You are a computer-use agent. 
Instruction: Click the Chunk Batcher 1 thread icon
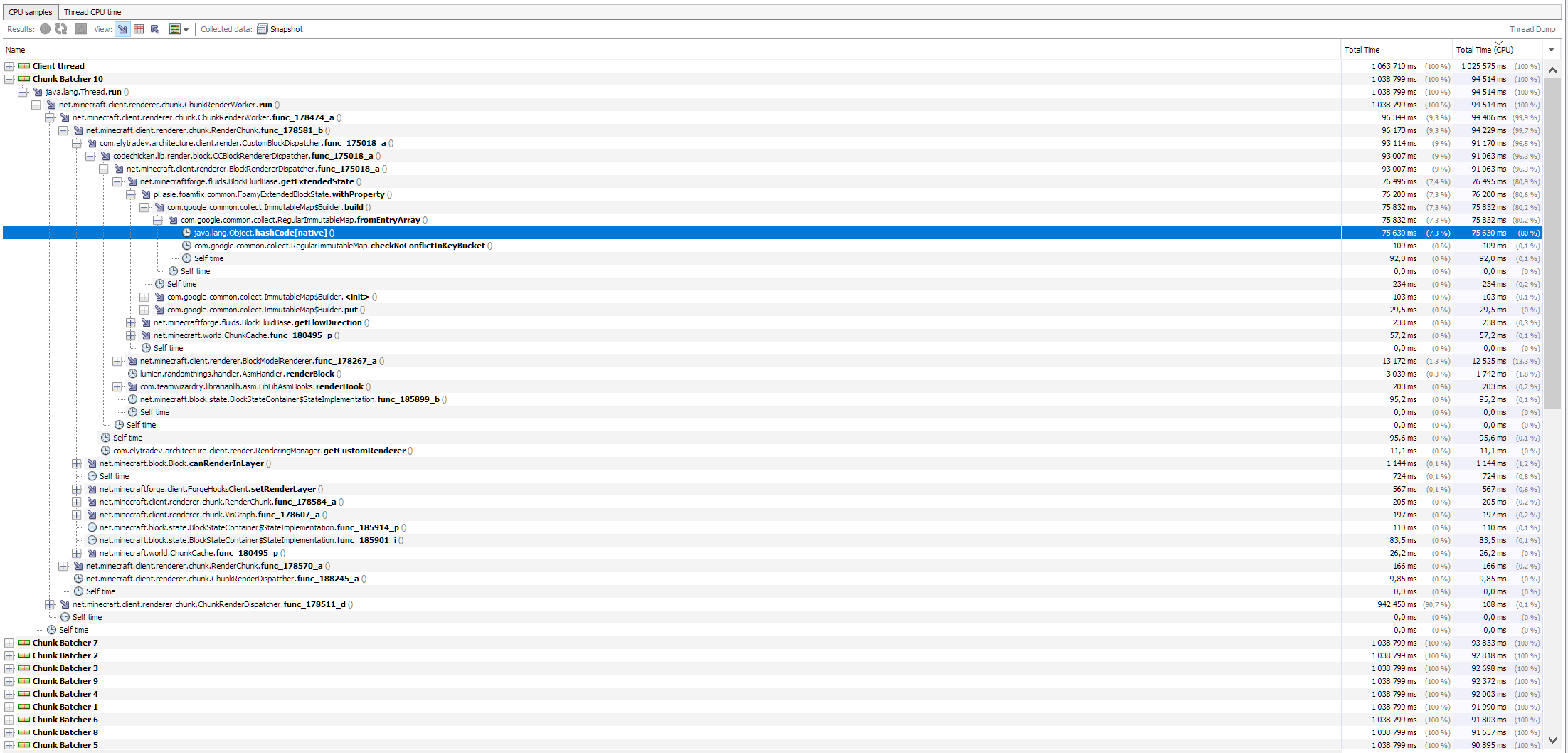pyautogui.click(x=24, y=707)
